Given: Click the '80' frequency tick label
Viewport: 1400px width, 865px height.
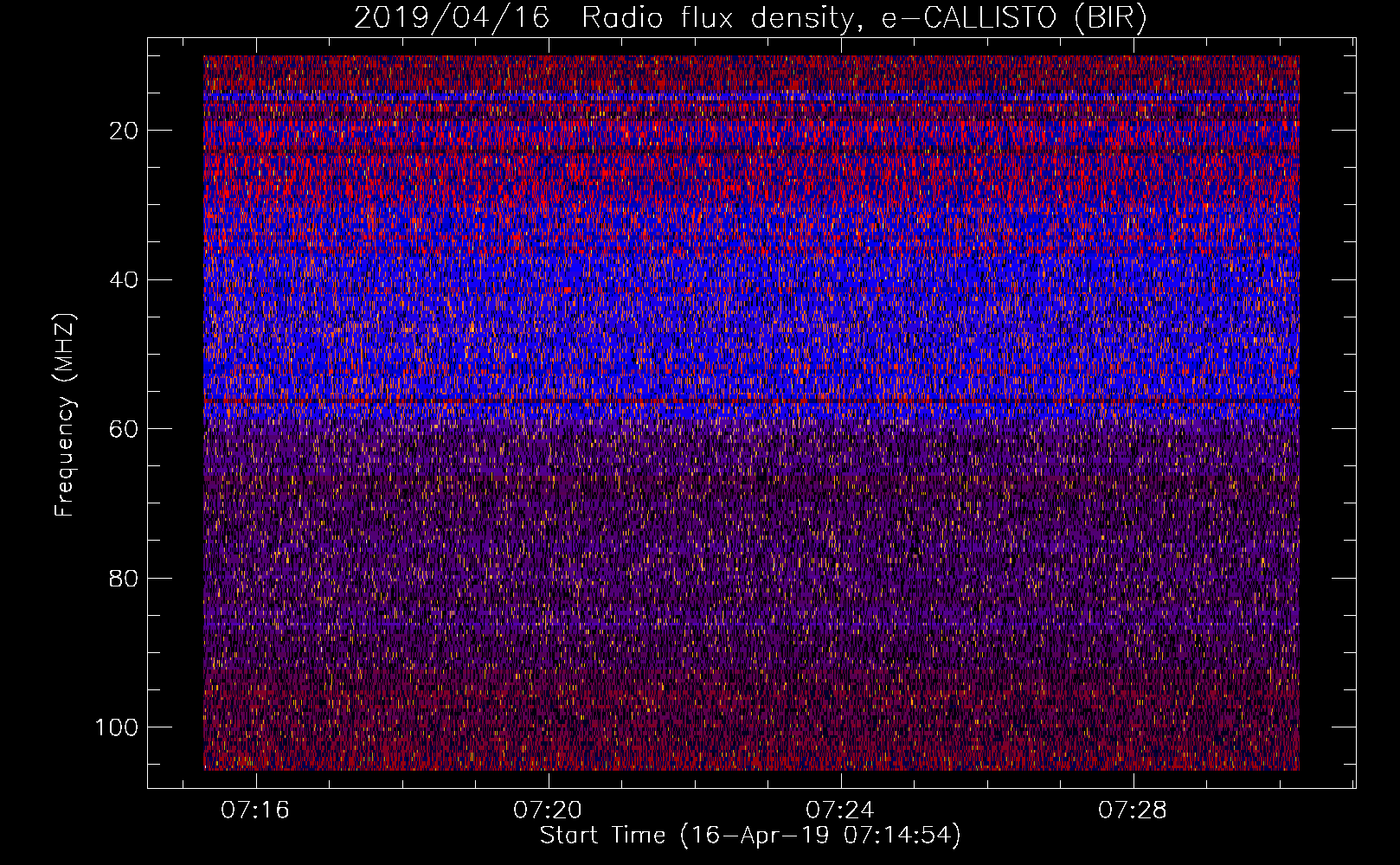Looking at the screenshot, I should pos(125,578).
